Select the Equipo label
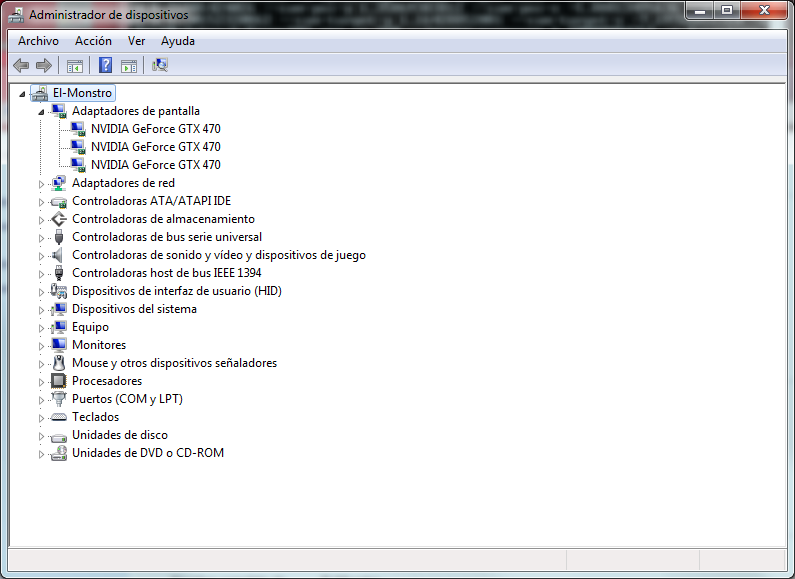Image resolution: width=795 pixels, height=579 pixels. pos(90,328)
